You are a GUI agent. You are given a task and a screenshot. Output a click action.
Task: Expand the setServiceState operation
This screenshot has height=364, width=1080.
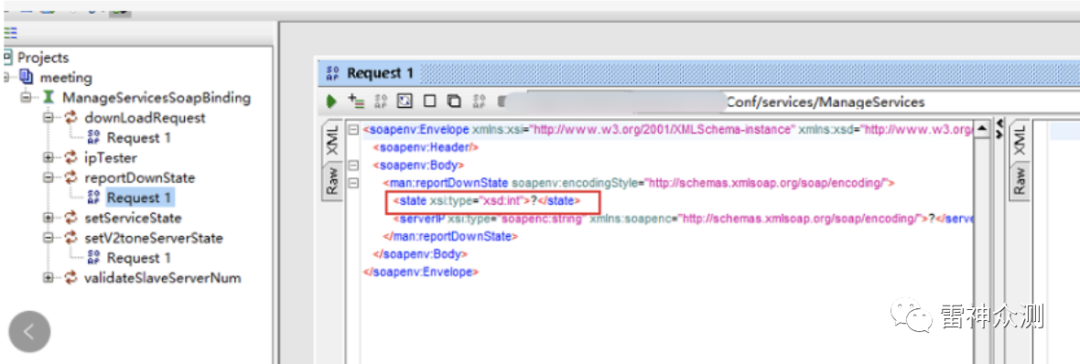48,218
